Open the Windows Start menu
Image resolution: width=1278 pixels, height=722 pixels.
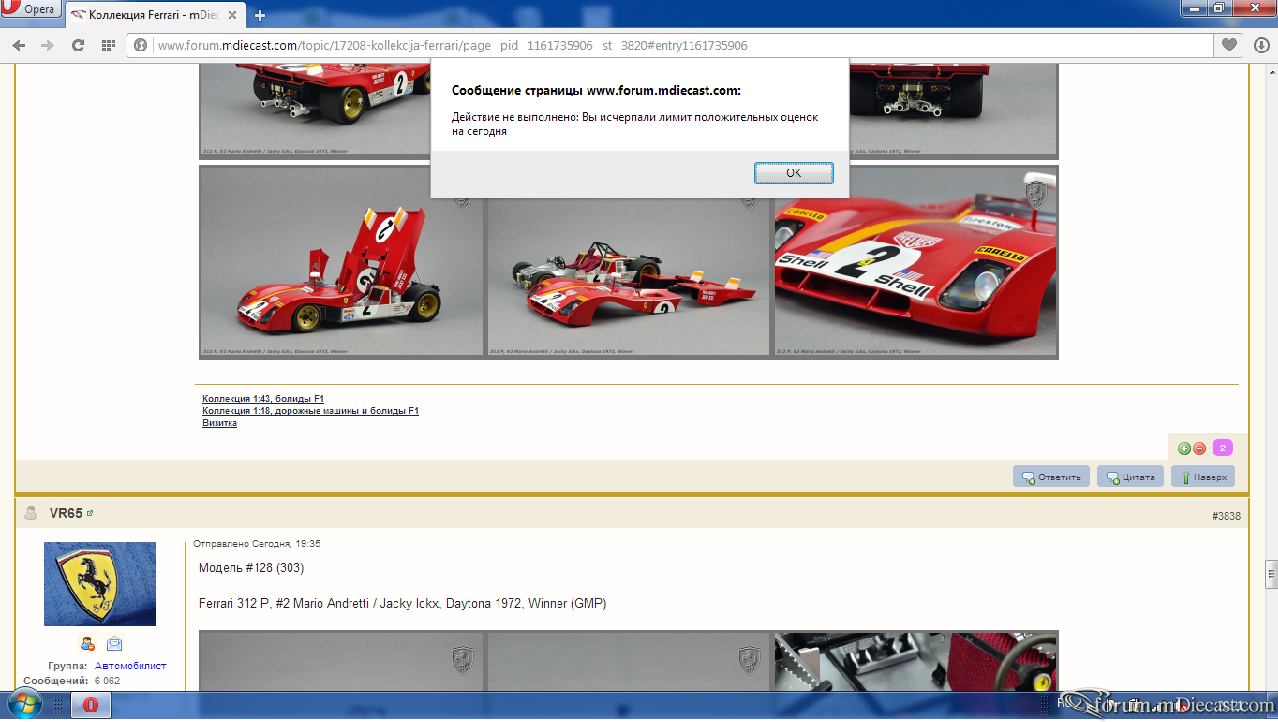tap(23, 706)
